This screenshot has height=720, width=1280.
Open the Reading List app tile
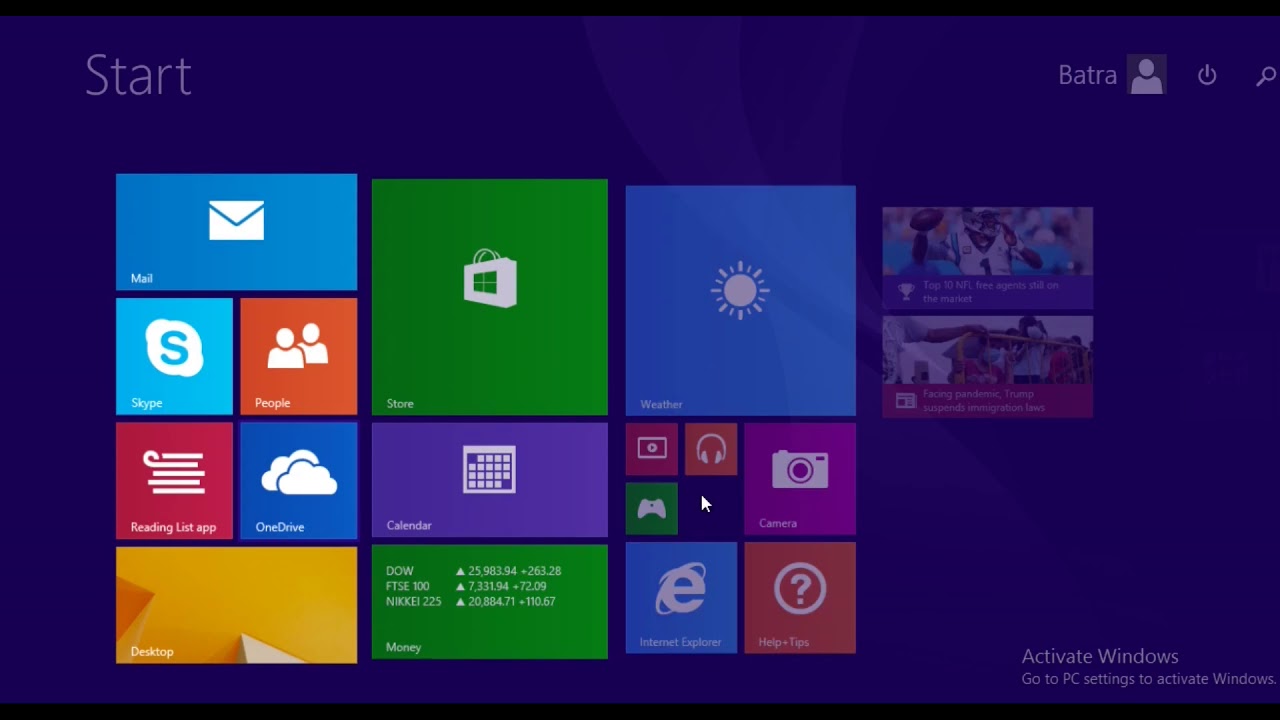[x=174, y=480]
